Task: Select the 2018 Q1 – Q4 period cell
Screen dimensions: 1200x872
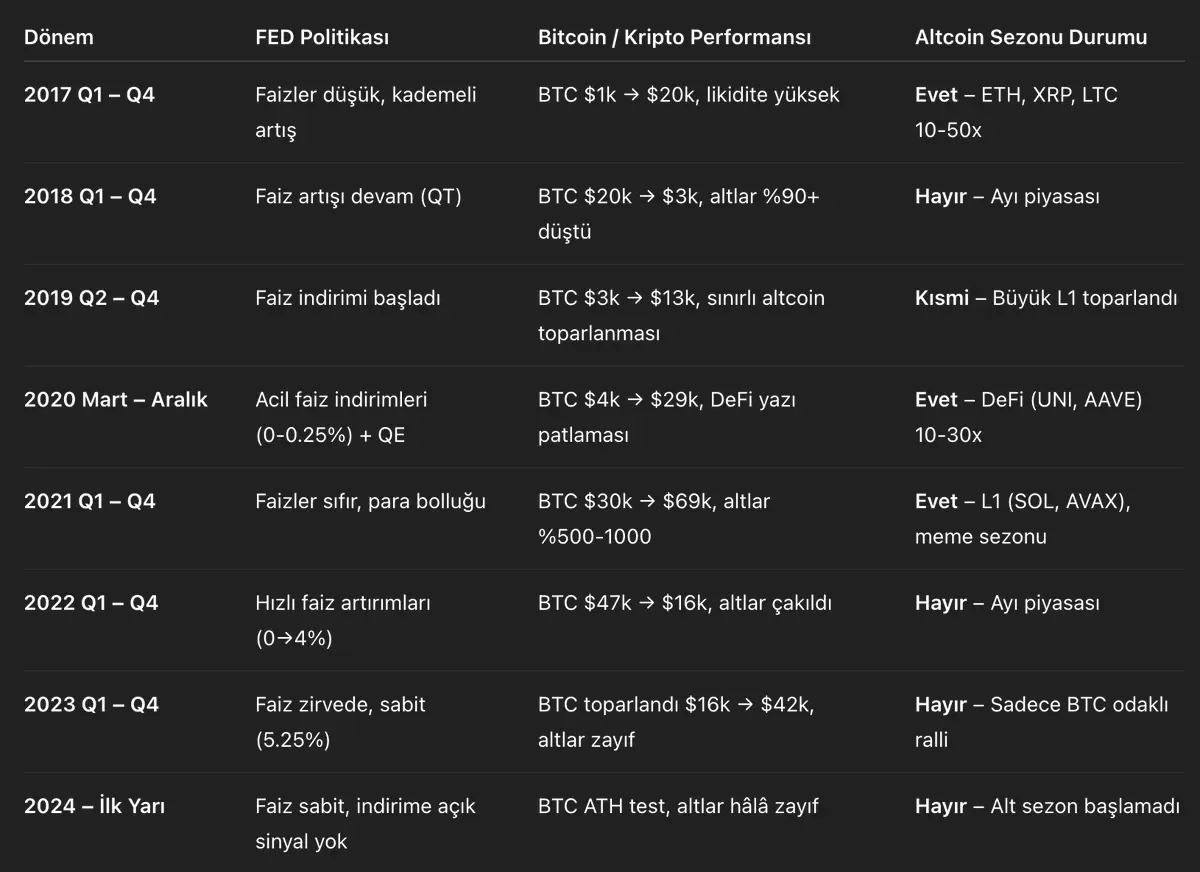Action: [90, 196]
